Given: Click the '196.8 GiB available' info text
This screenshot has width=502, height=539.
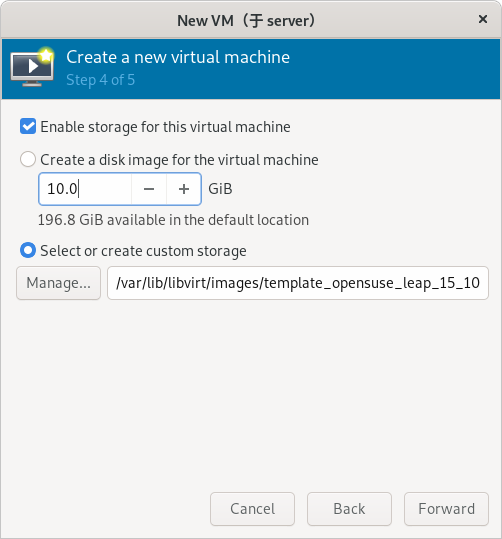Looking at the screenshot, I should coord(173,220).
